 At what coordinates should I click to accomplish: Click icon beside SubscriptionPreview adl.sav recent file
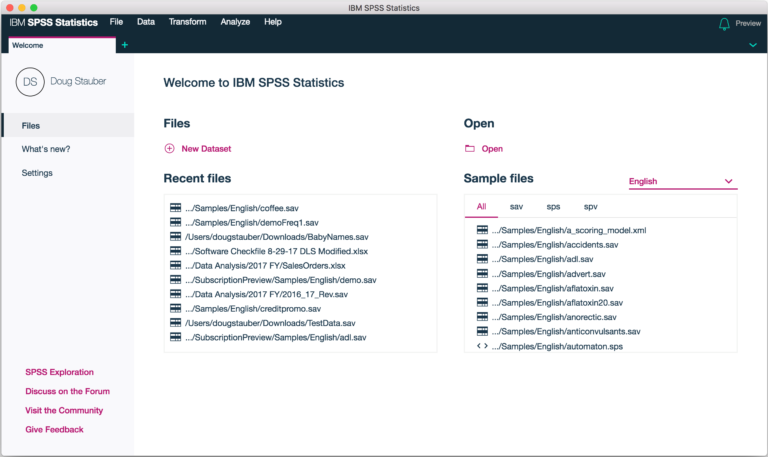(x=175, y=337)
